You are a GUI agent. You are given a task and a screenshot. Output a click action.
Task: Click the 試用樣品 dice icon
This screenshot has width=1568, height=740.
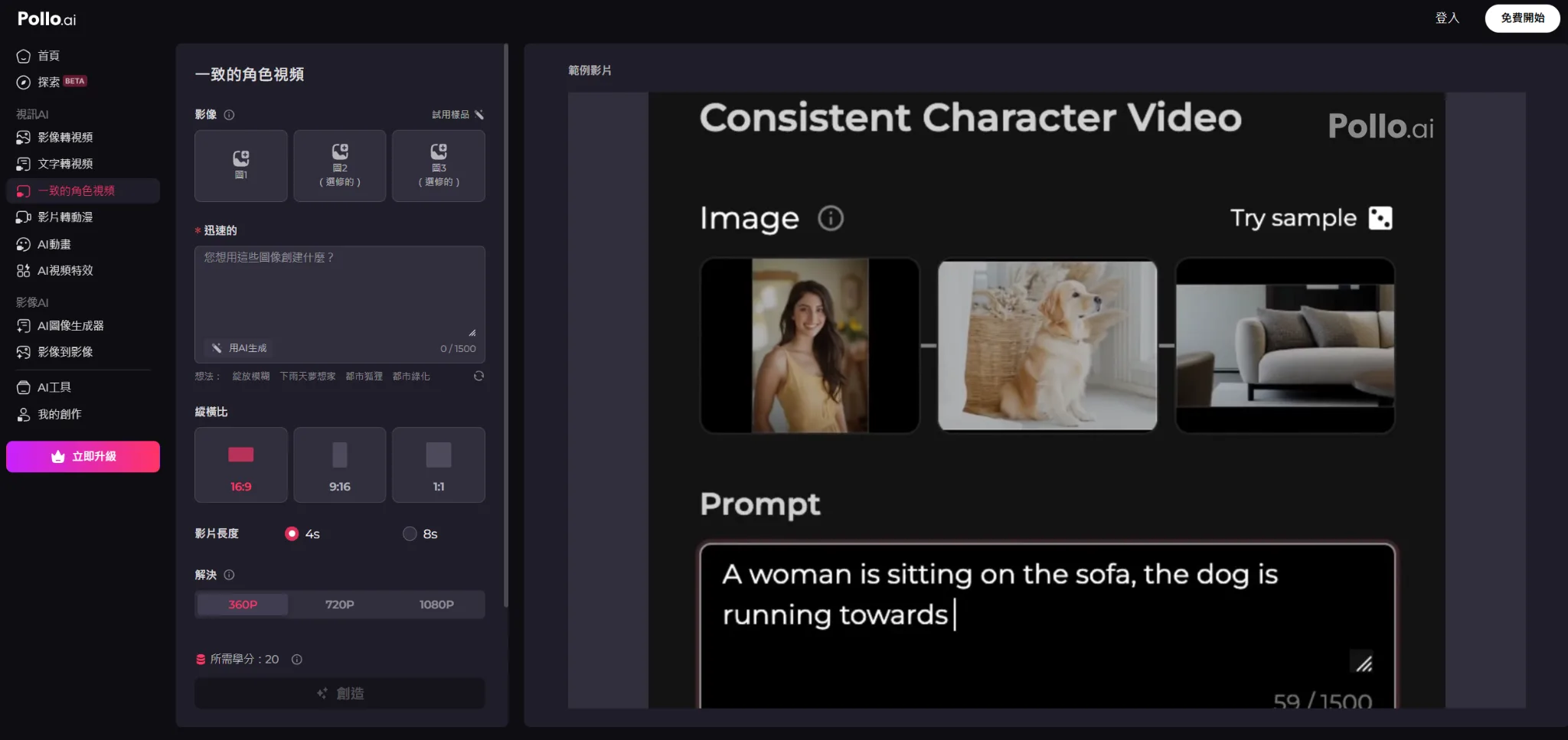pyautogui.click(x=479, y=115)
